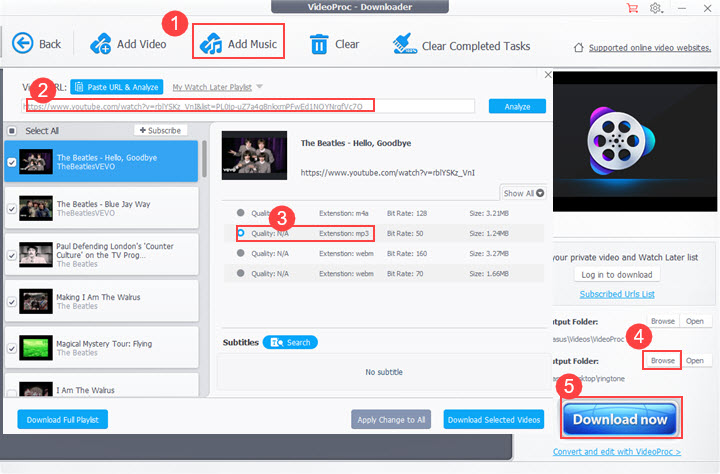Screen dimensions: 720x474
Task: Click the home icon beside Supported websites
Action: click(x=579, y=47)
